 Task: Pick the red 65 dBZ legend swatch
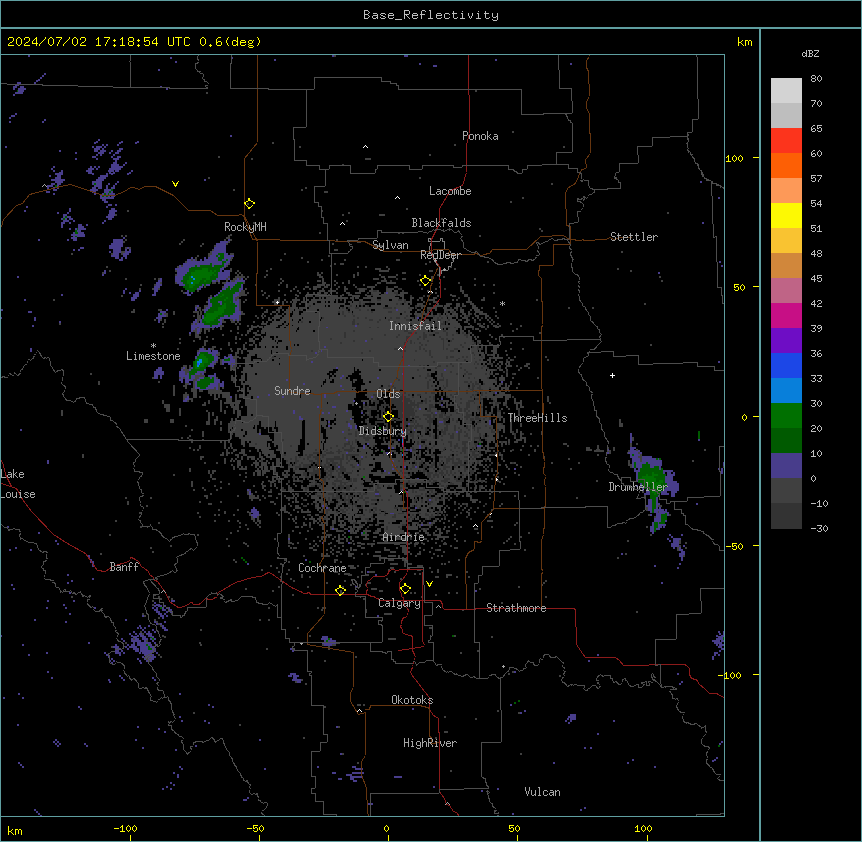(x=786, y=140)
